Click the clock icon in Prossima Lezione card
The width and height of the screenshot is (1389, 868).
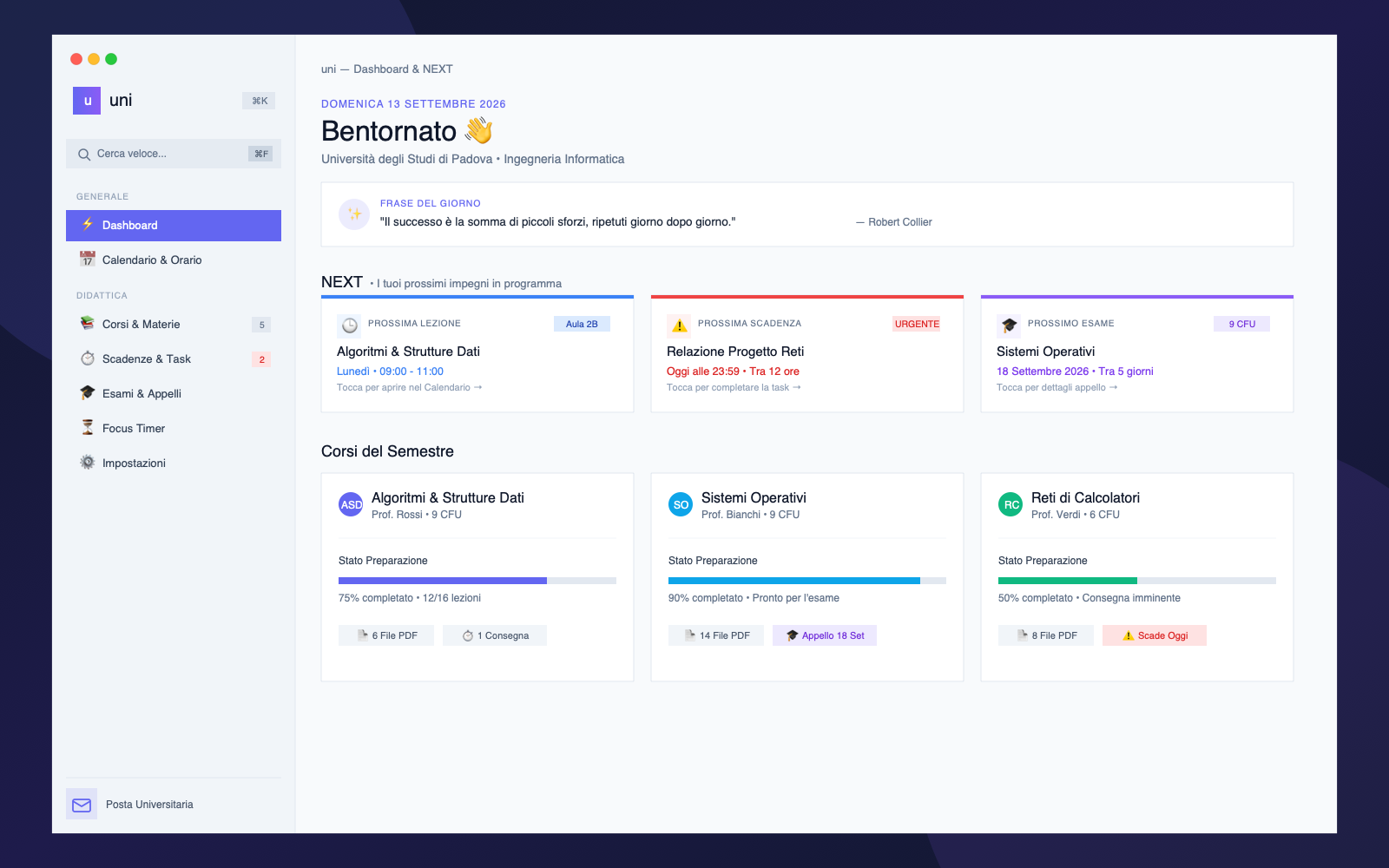(x=349, y=325)
